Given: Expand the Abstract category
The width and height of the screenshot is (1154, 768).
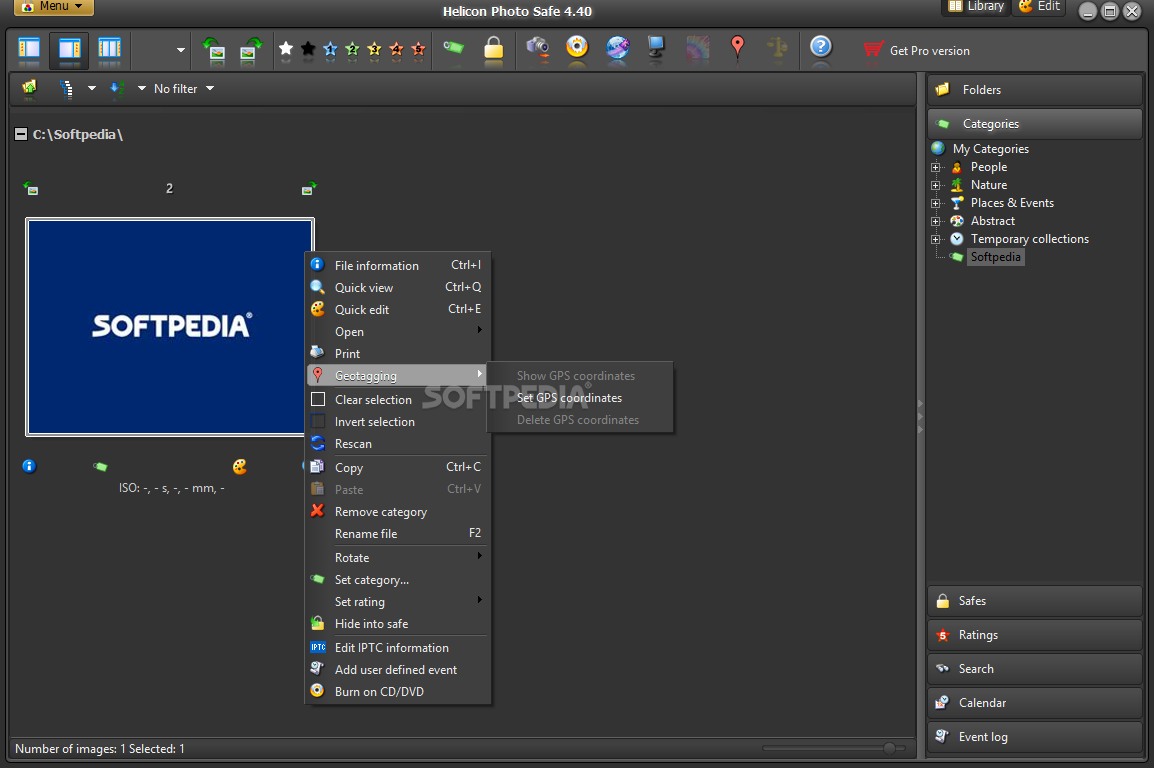Looking at the screenshot, I should pos(935,221).
